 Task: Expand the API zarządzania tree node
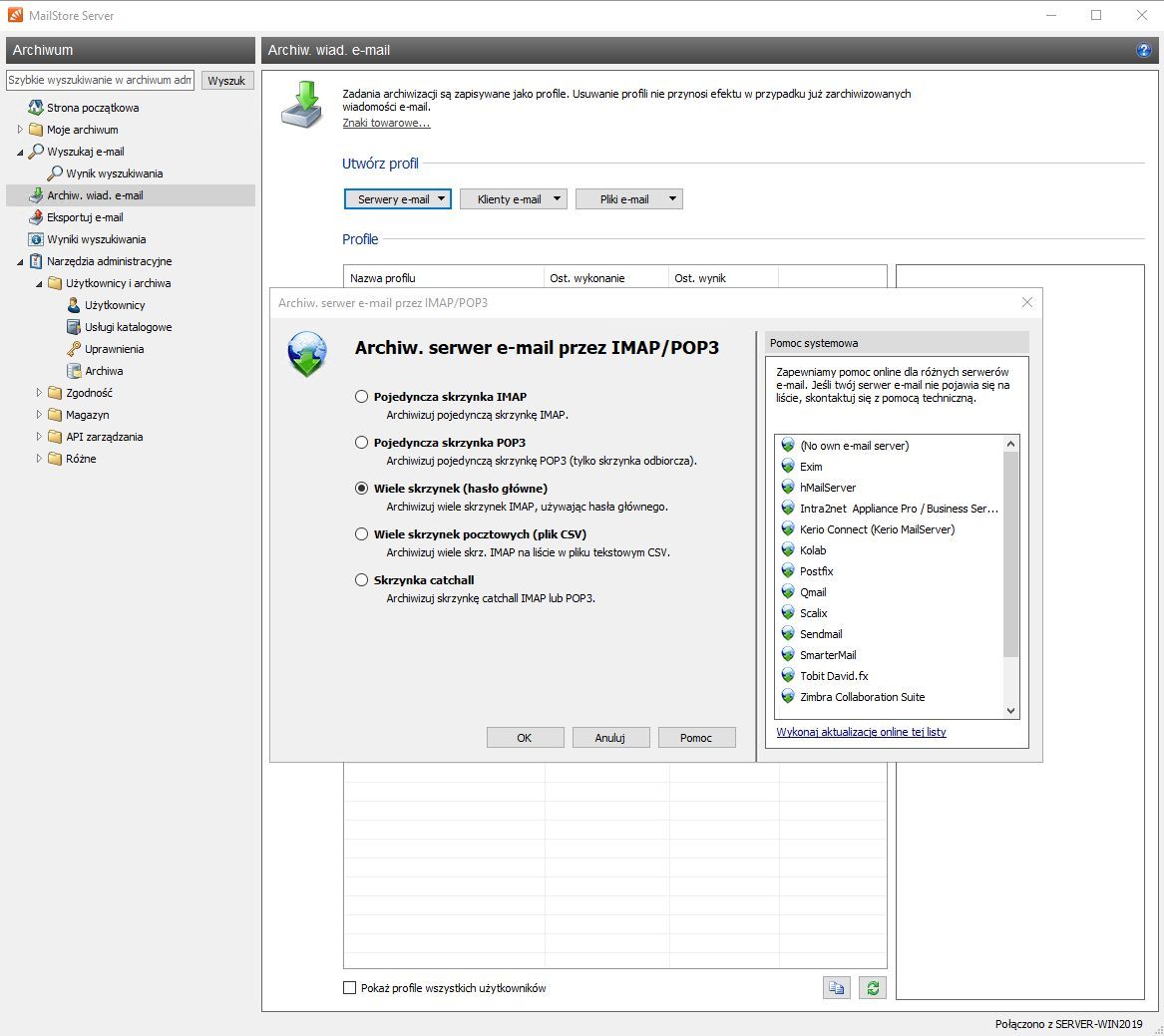[x=39, y=437]
